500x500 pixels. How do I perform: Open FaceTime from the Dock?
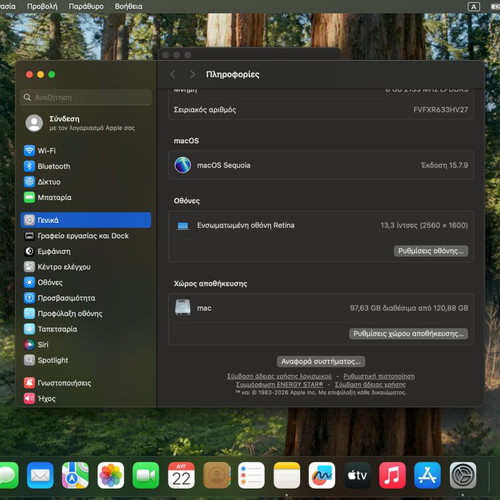146,475
